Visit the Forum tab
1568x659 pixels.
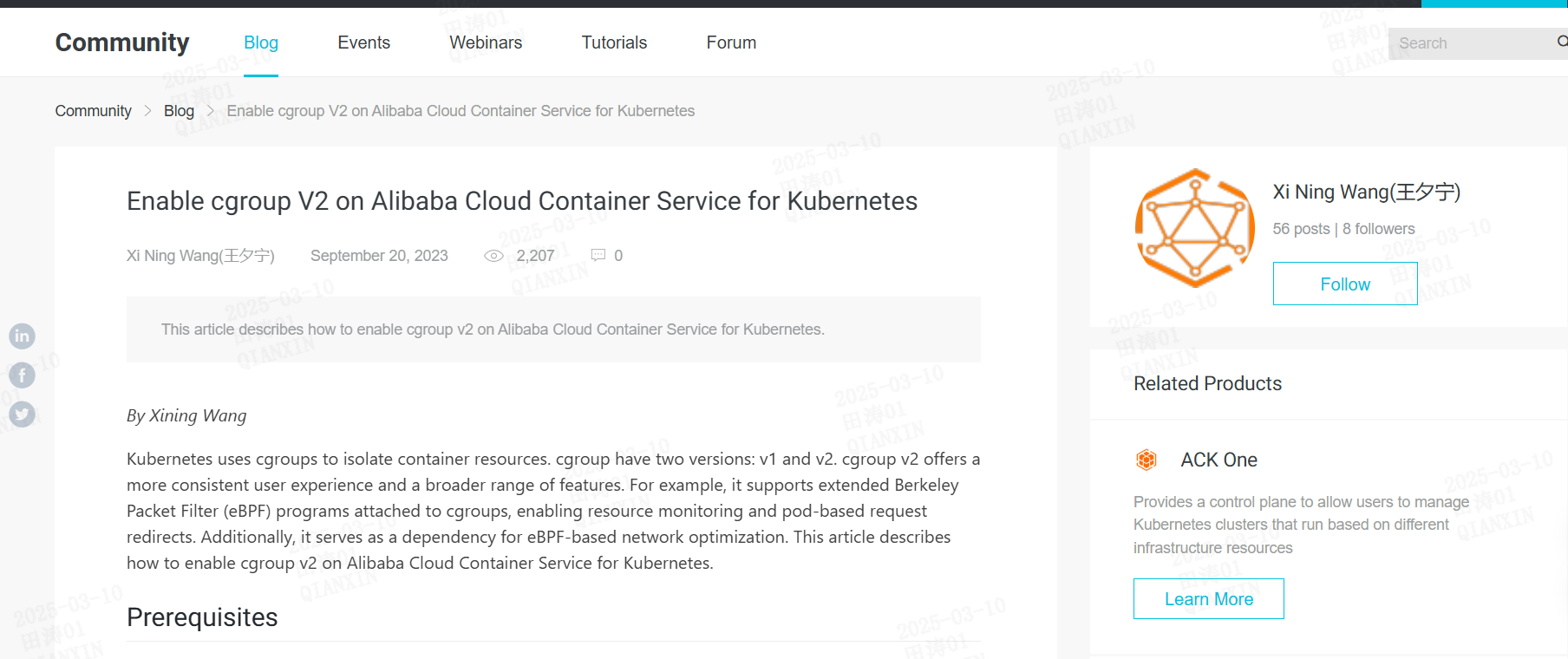point(731,42)
